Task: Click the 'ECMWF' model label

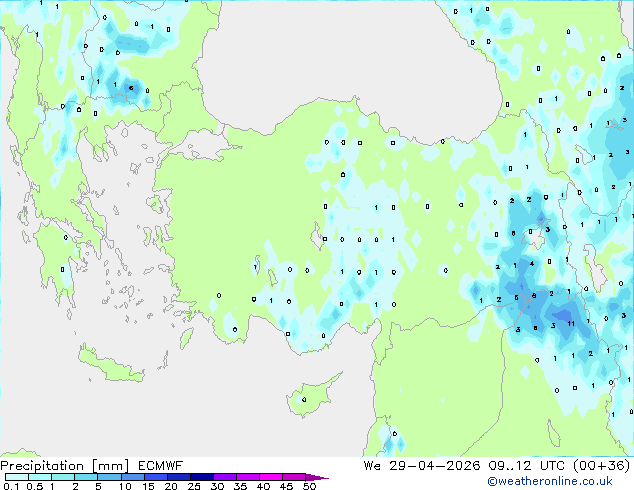Action: [x=161, y=466]
